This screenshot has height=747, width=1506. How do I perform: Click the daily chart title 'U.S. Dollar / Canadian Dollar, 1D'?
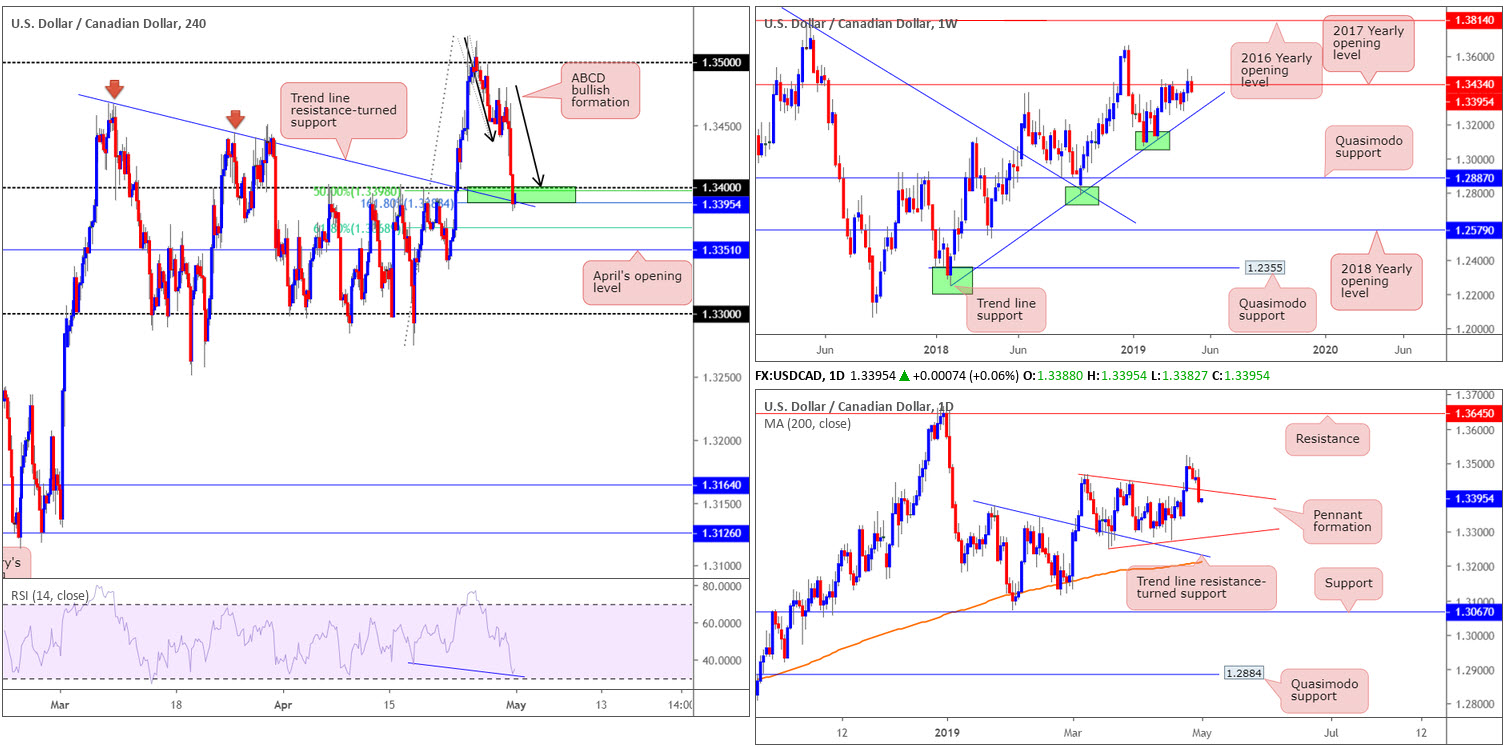(x=859, y=406)
